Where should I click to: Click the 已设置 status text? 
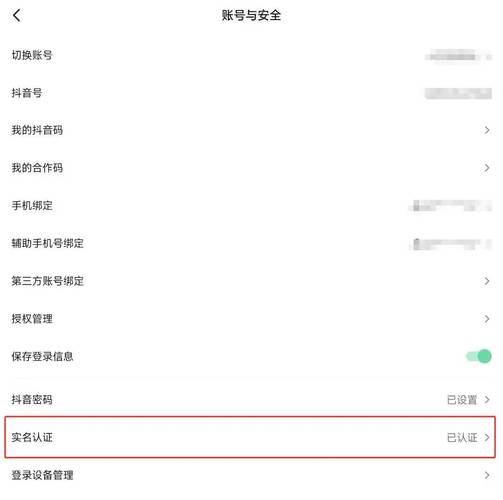462,400
